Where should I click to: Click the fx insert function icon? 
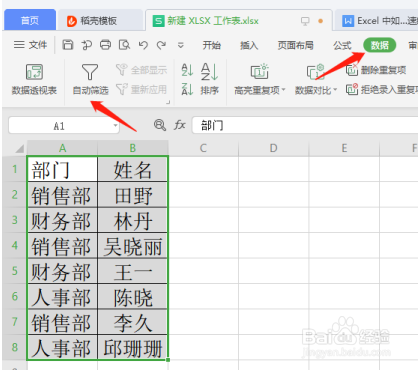tap(179, 125)
